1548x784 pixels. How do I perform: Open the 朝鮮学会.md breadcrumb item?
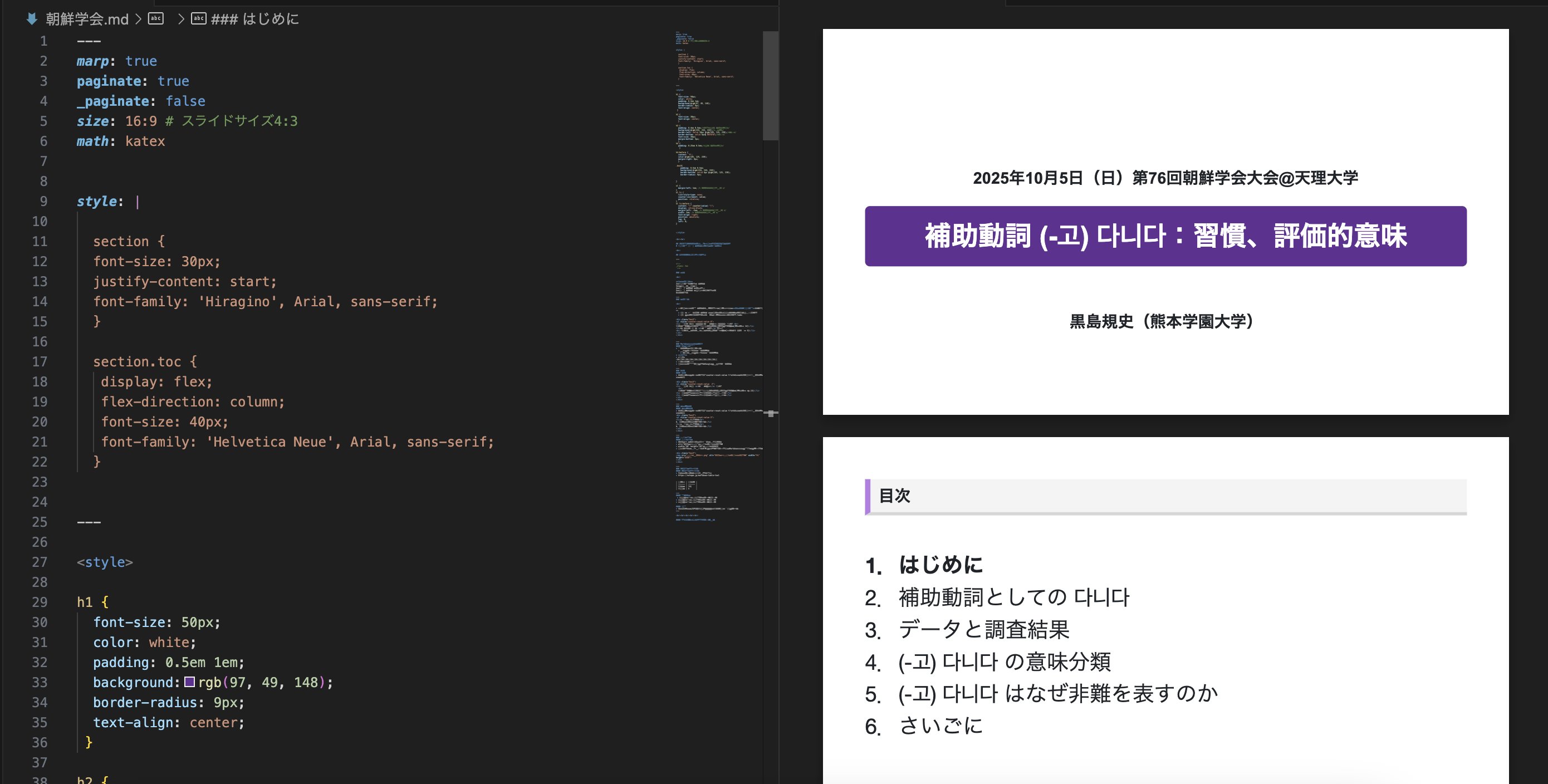pyautogui.click(x=87, y=19)
